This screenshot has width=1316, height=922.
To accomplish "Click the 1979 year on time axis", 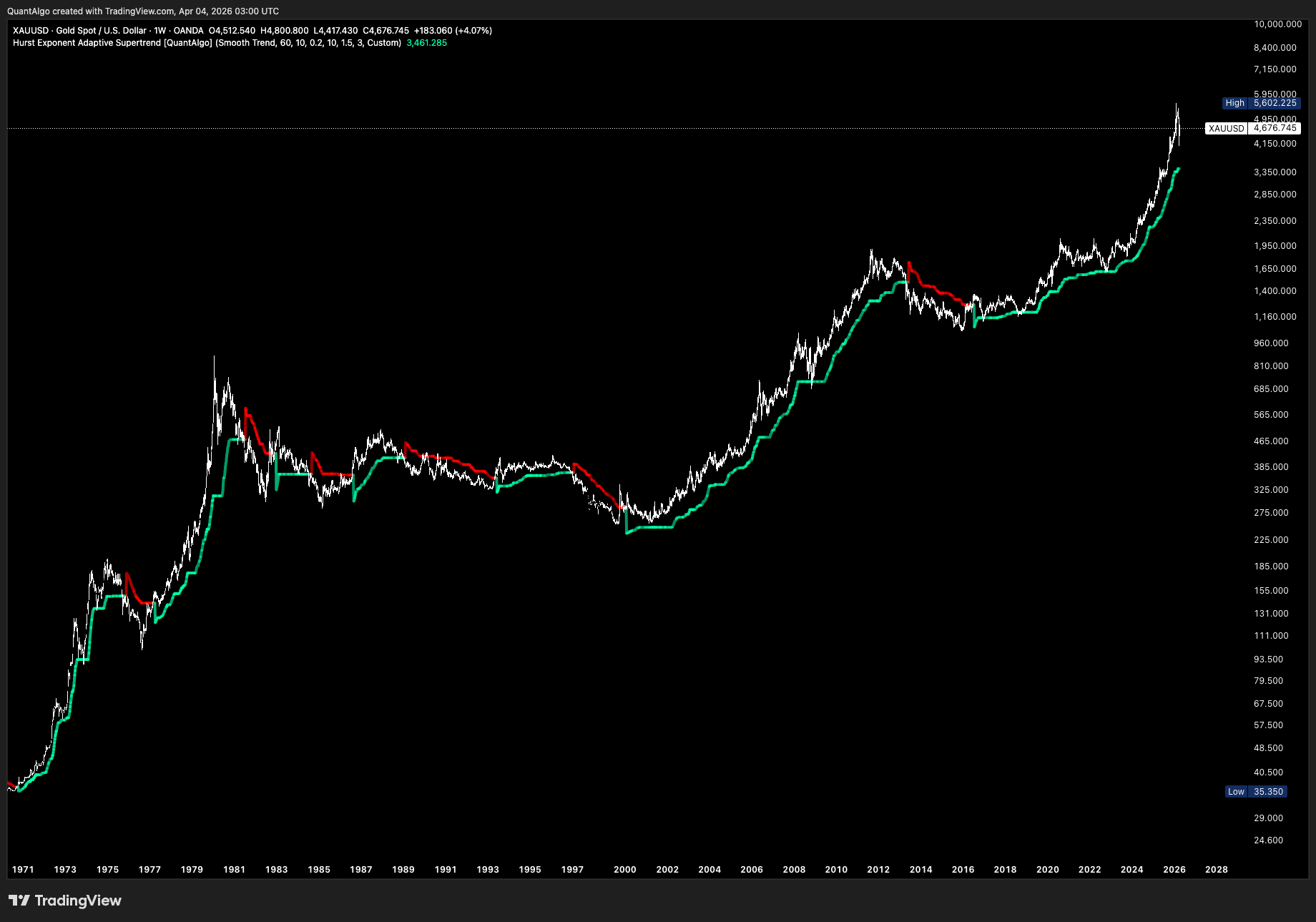I will click(192, 870).
